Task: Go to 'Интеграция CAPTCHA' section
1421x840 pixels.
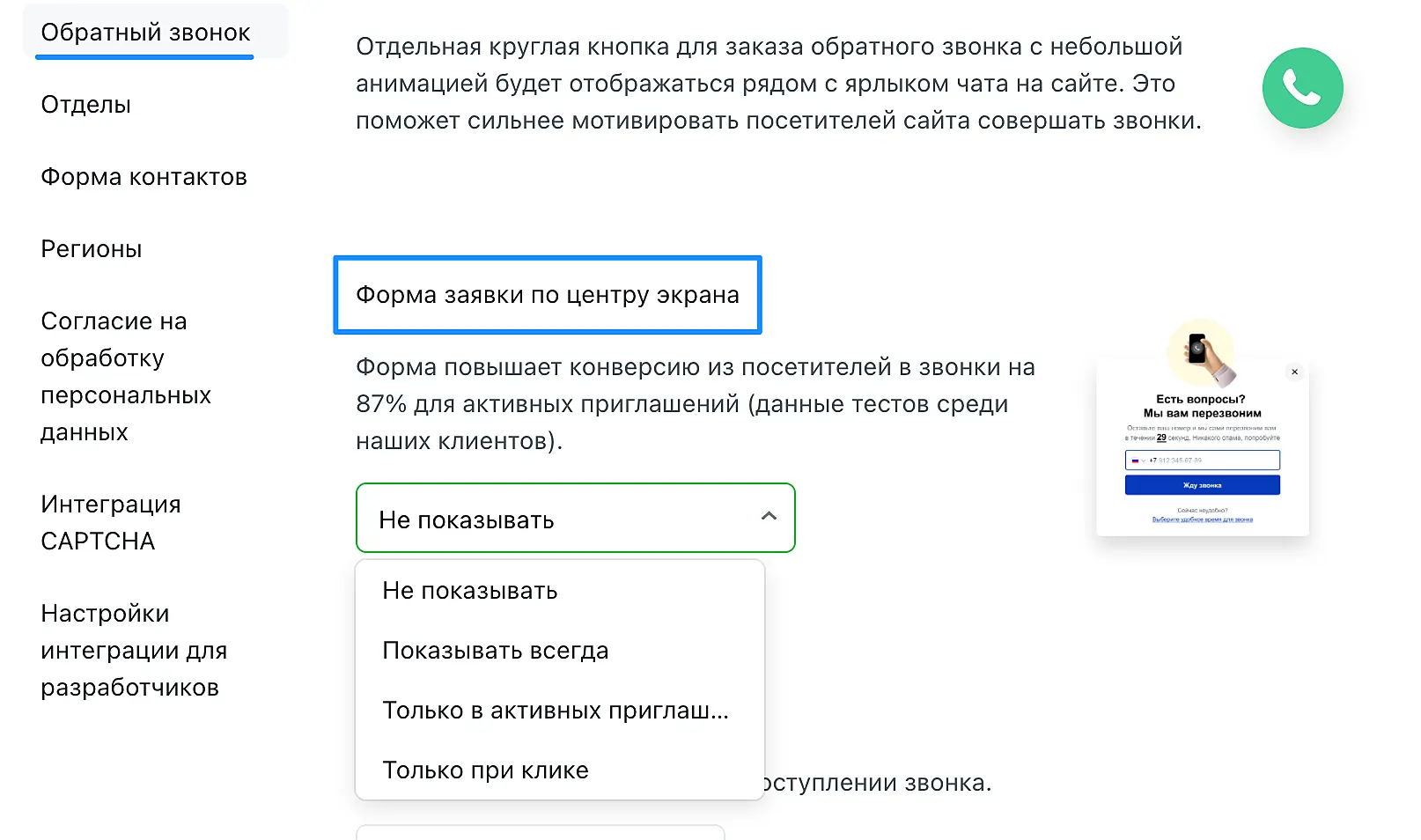Action: tap(110, 523)
